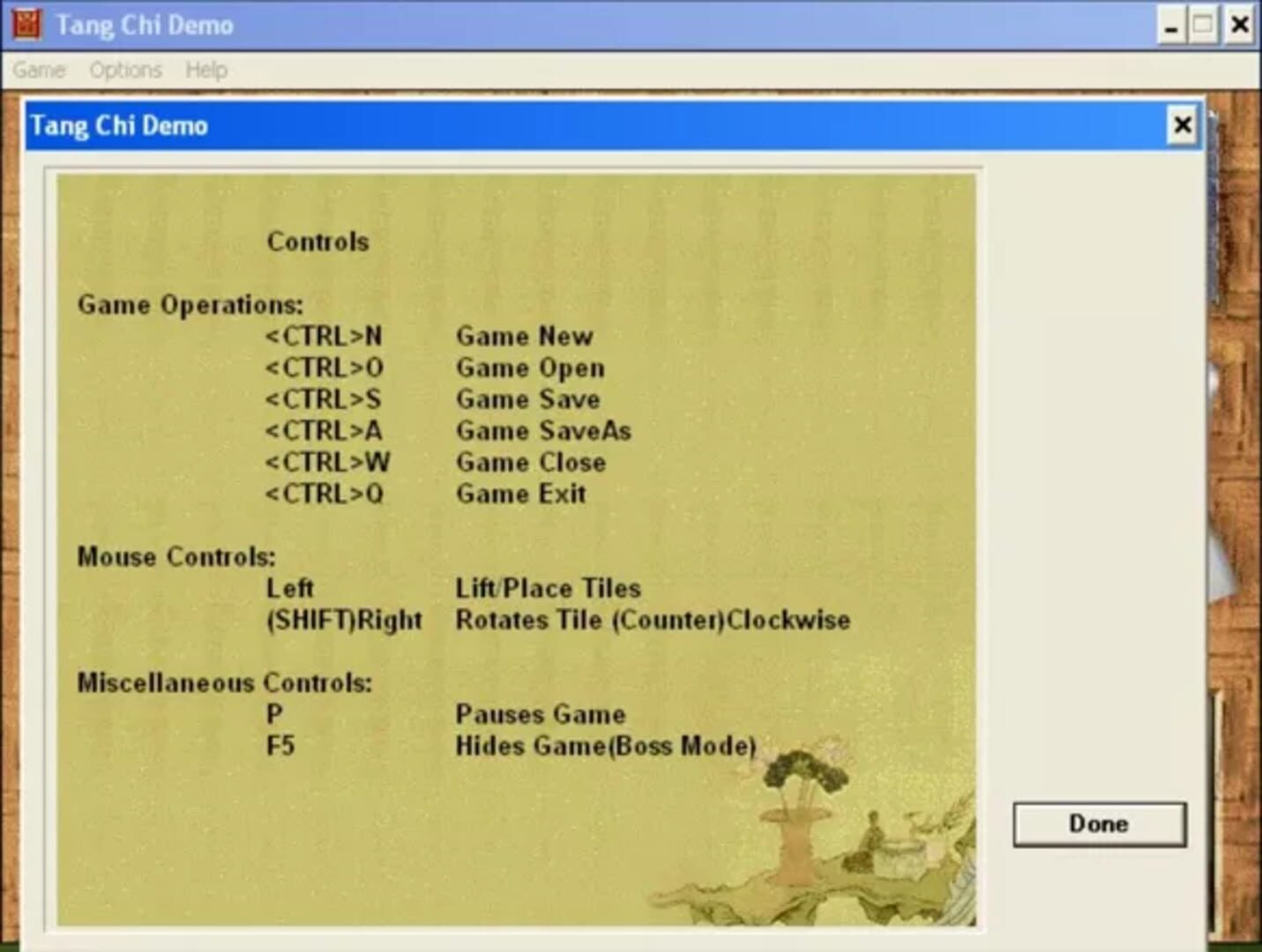Open the Options menu
The width and height of the screenshot is (1262, 952).
pos(124,70)
